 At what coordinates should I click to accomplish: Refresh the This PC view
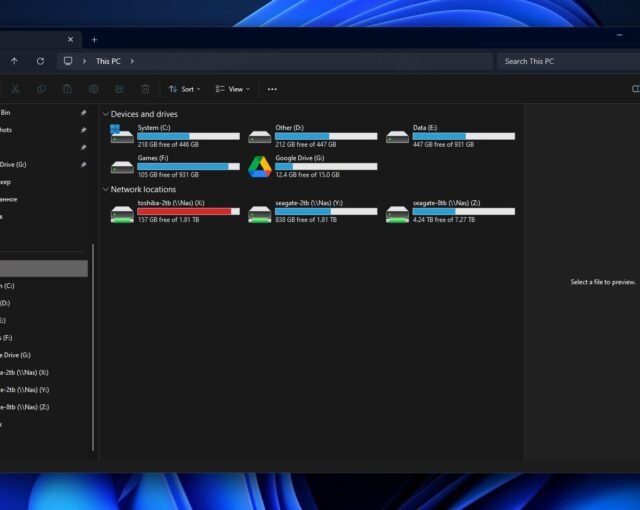click(40, 61)
